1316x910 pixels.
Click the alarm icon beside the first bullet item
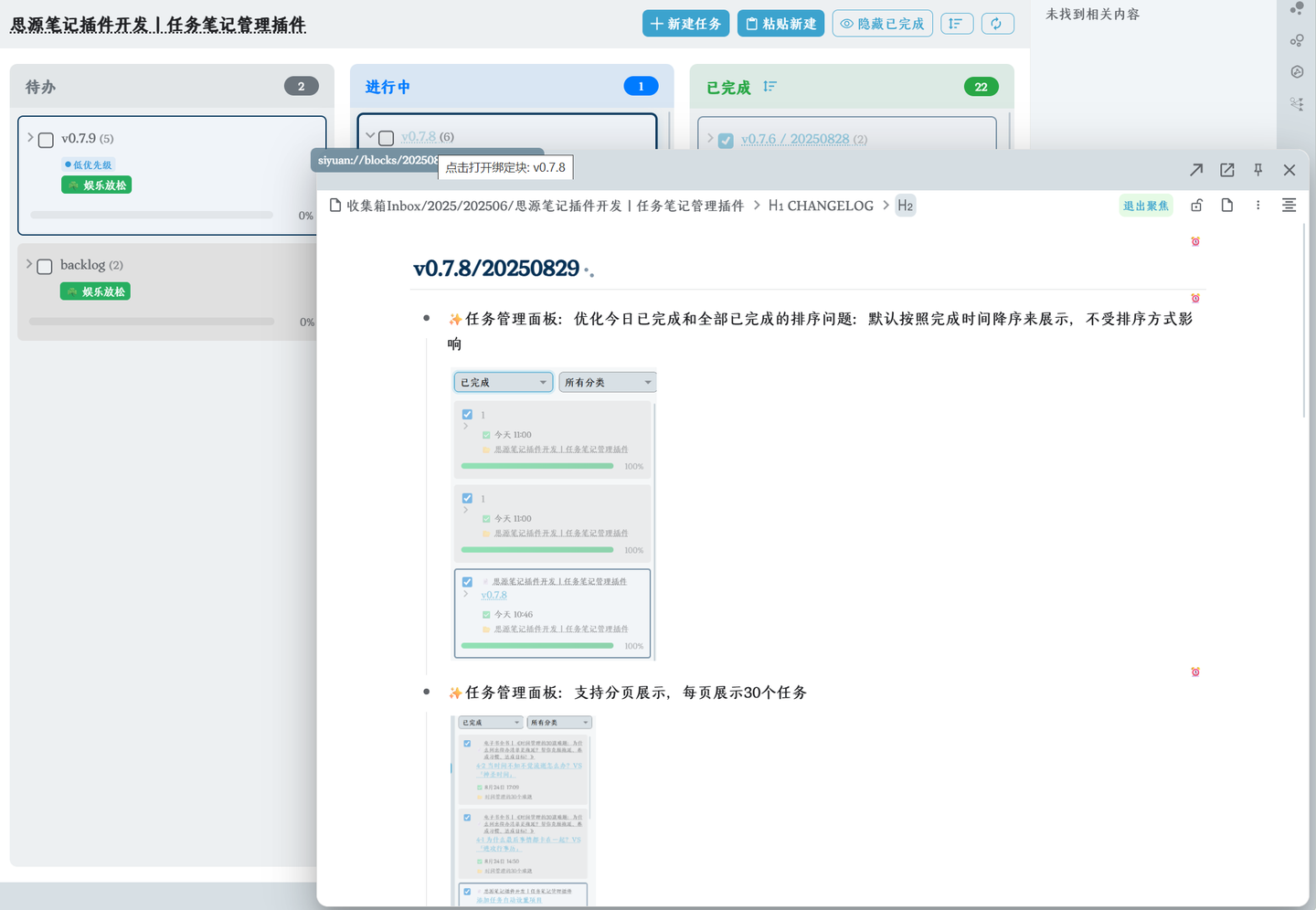(x=1195, y=298)
